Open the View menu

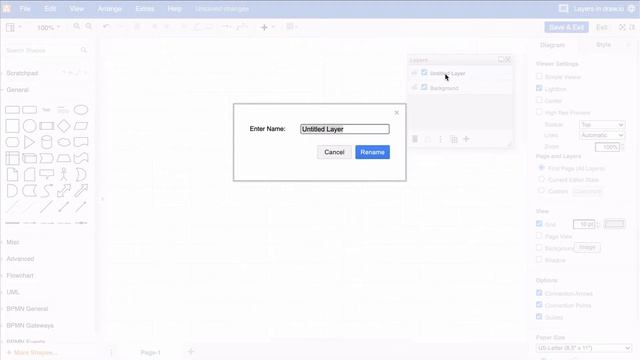76,9
